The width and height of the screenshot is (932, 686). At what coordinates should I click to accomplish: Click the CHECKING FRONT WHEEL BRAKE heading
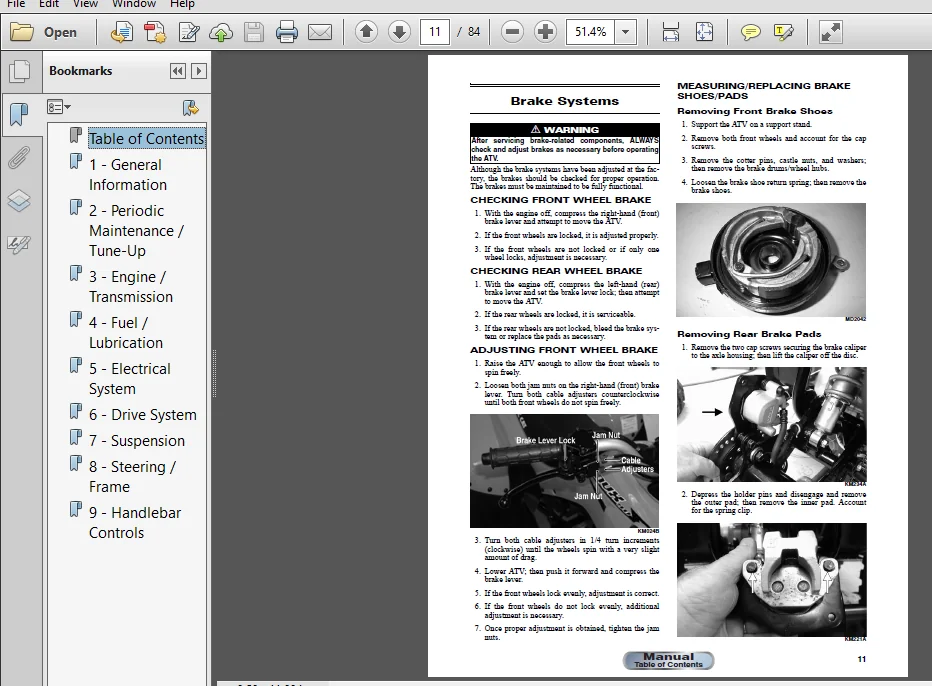point(561,200)
